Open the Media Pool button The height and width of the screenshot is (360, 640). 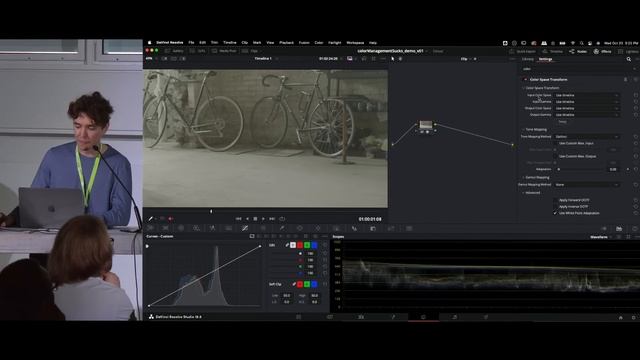(x=224, y=51)
